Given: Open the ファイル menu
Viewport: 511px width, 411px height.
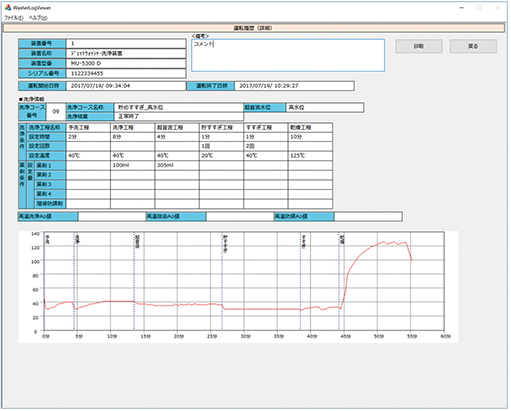Looking at the screenshot, I should point(14,18).
